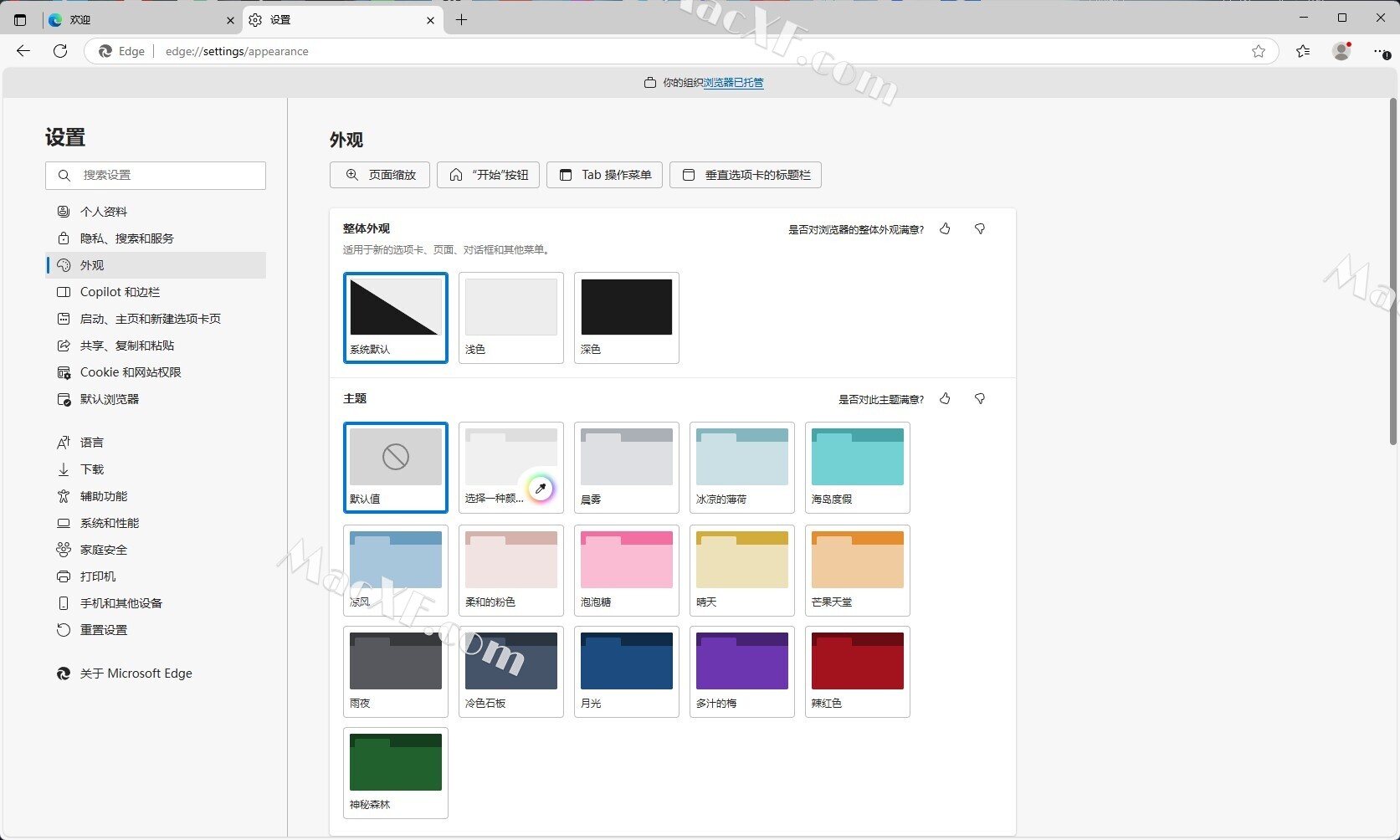Open the favorites list icon
Viewport: 1400px width, 840px height.
tap(1303, 51)
